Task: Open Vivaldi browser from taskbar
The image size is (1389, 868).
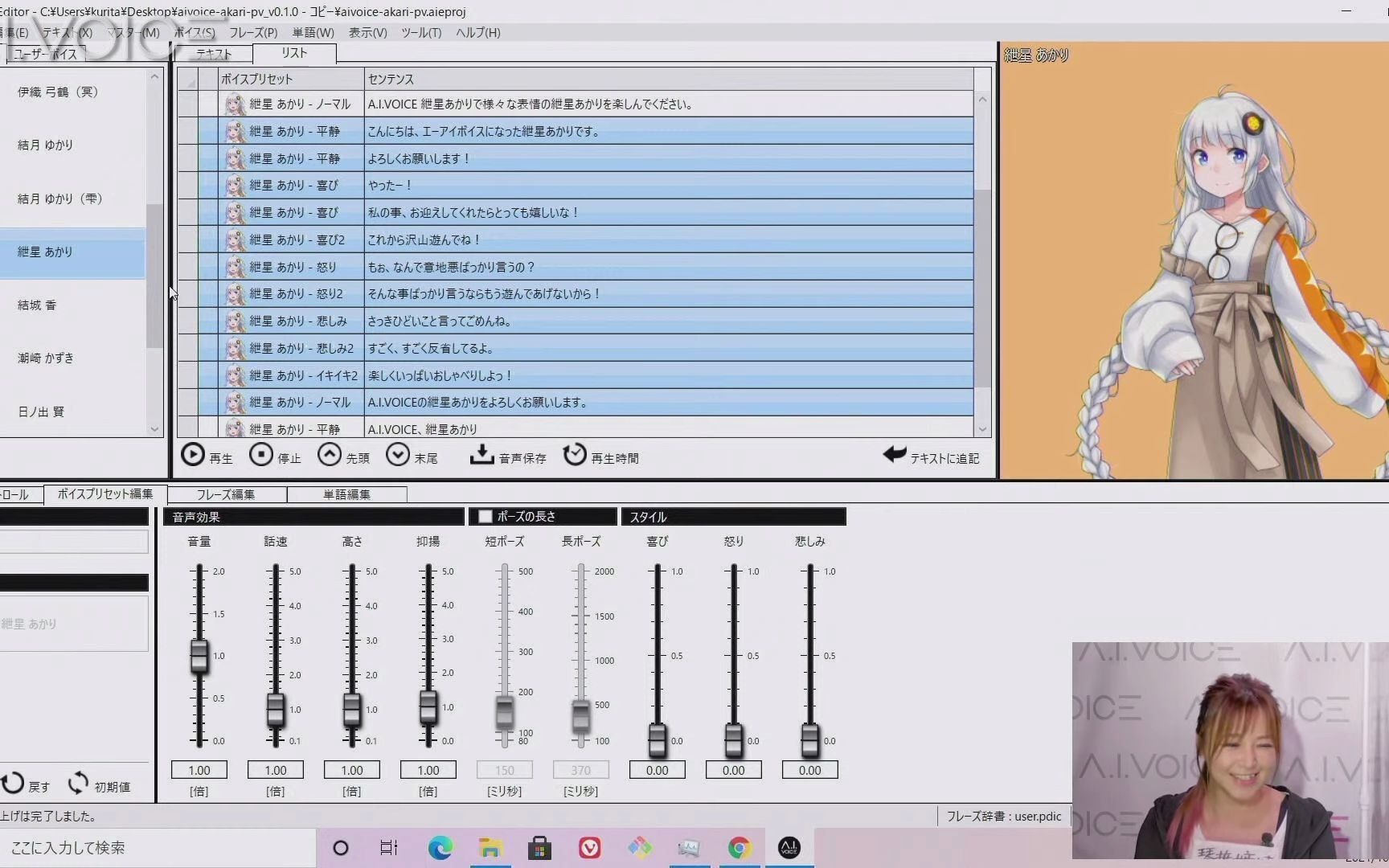Action: coord(590,848)
